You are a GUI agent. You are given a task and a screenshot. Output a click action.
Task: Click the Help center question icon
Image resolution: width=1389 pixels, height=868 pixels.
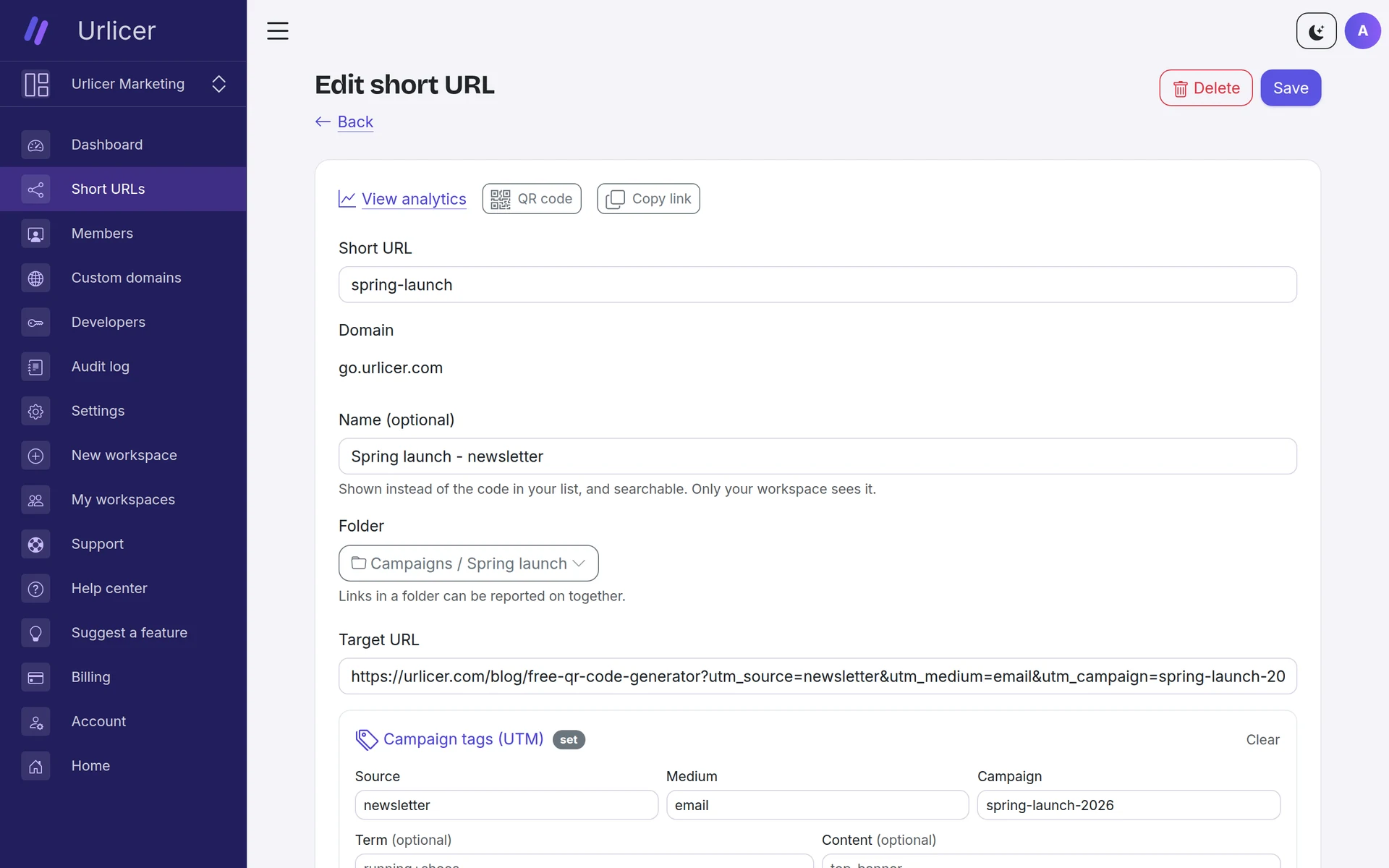35,589
